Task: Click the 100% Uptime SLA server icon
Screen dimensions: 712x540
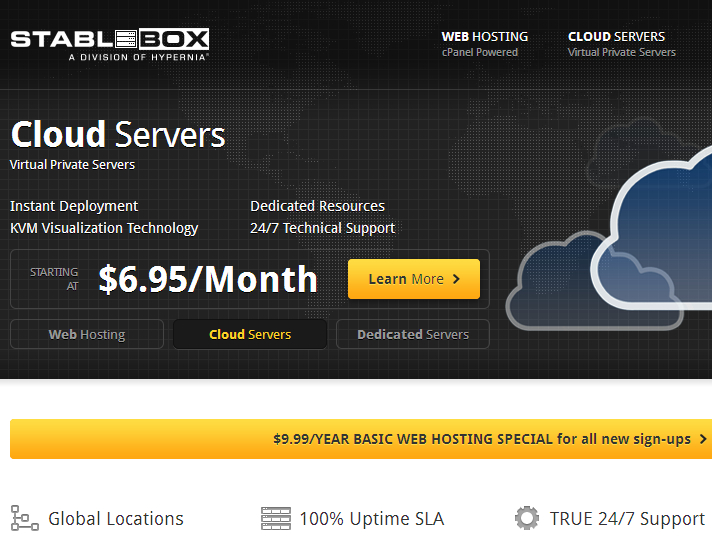Action: click(x=276, y=518)
